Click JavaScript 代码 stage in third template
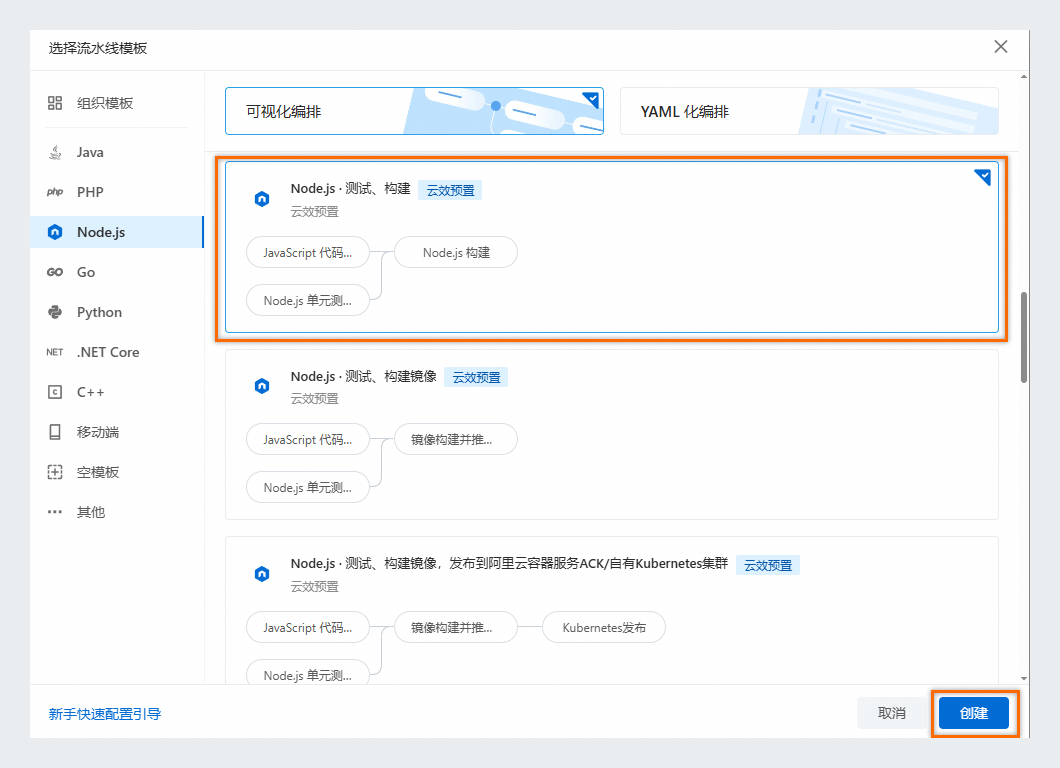Screen dimensions: 1060x768 pyautogui.click(x=308, y=627)
